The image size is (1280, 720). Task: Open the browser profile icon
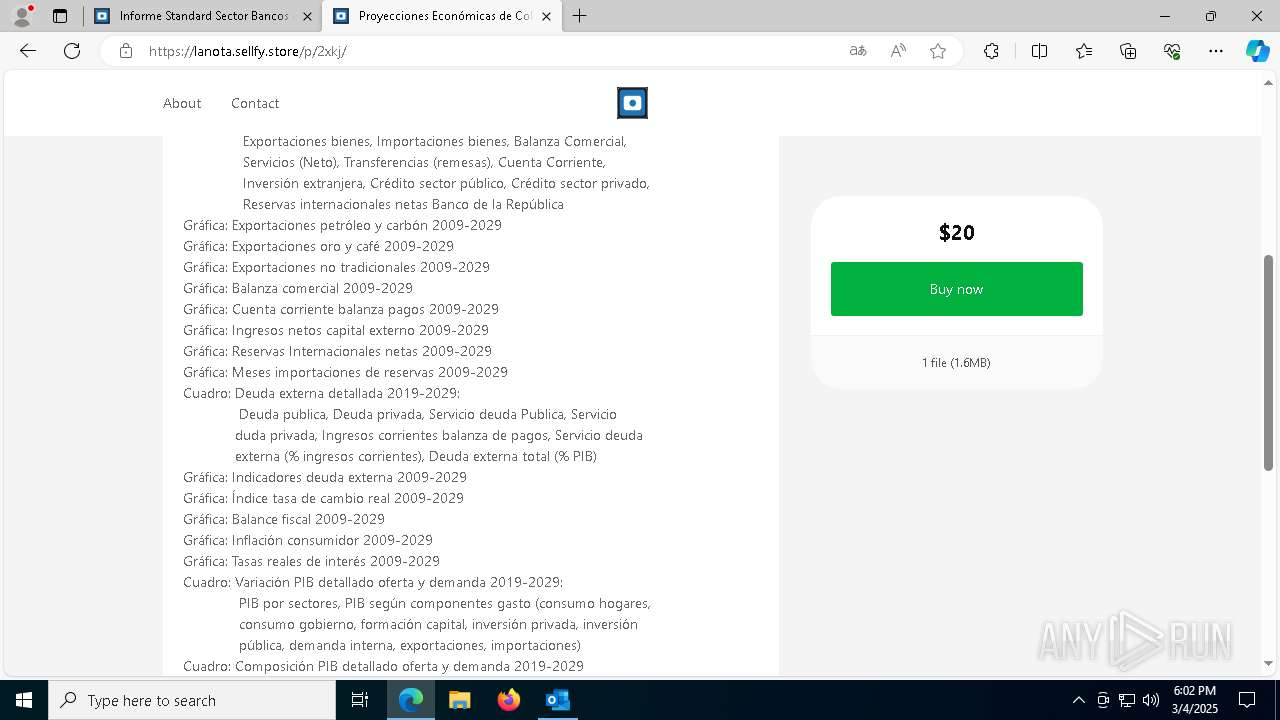pos(22,16)
